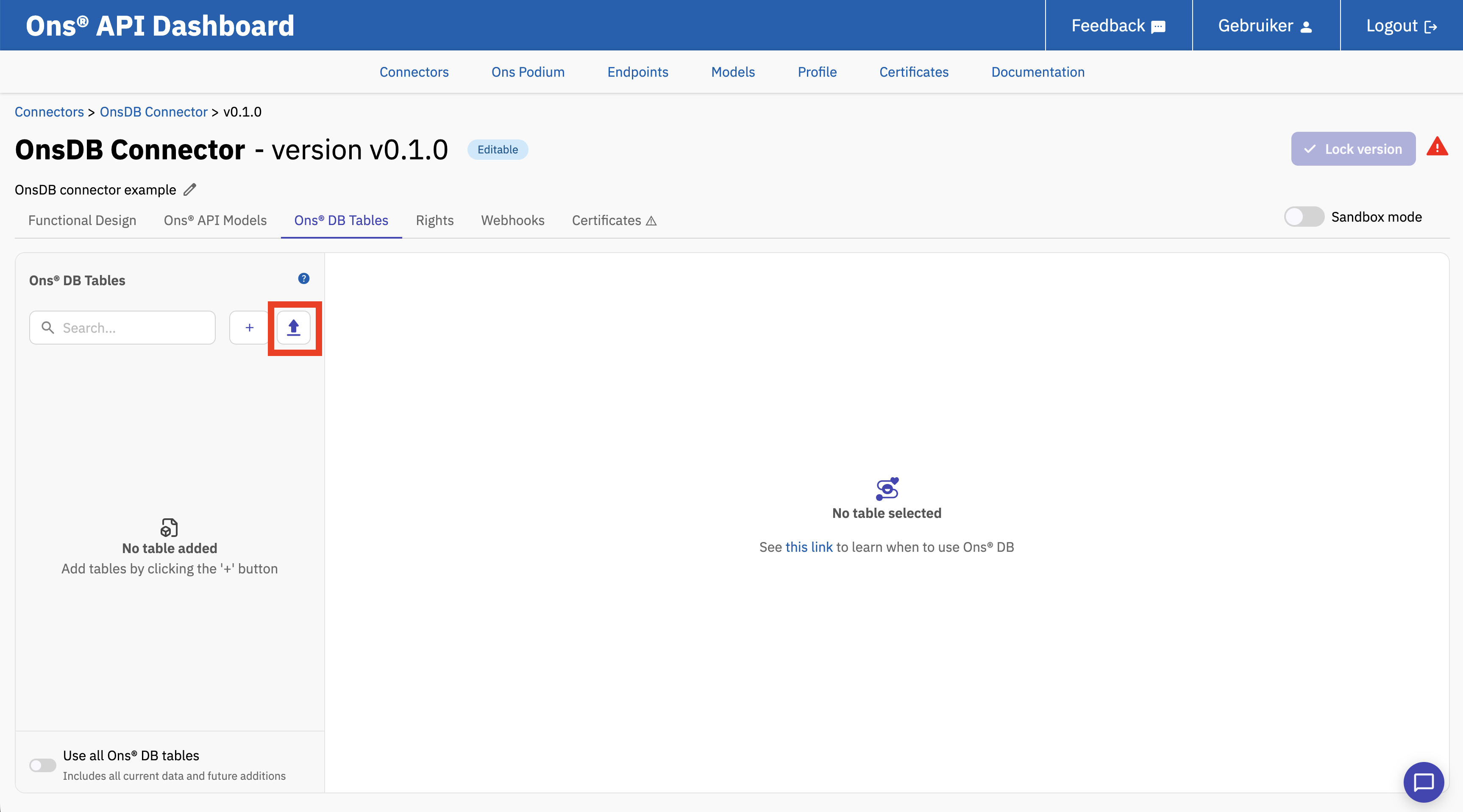Enable Use all Ons DB tables switch

(43, 765)
